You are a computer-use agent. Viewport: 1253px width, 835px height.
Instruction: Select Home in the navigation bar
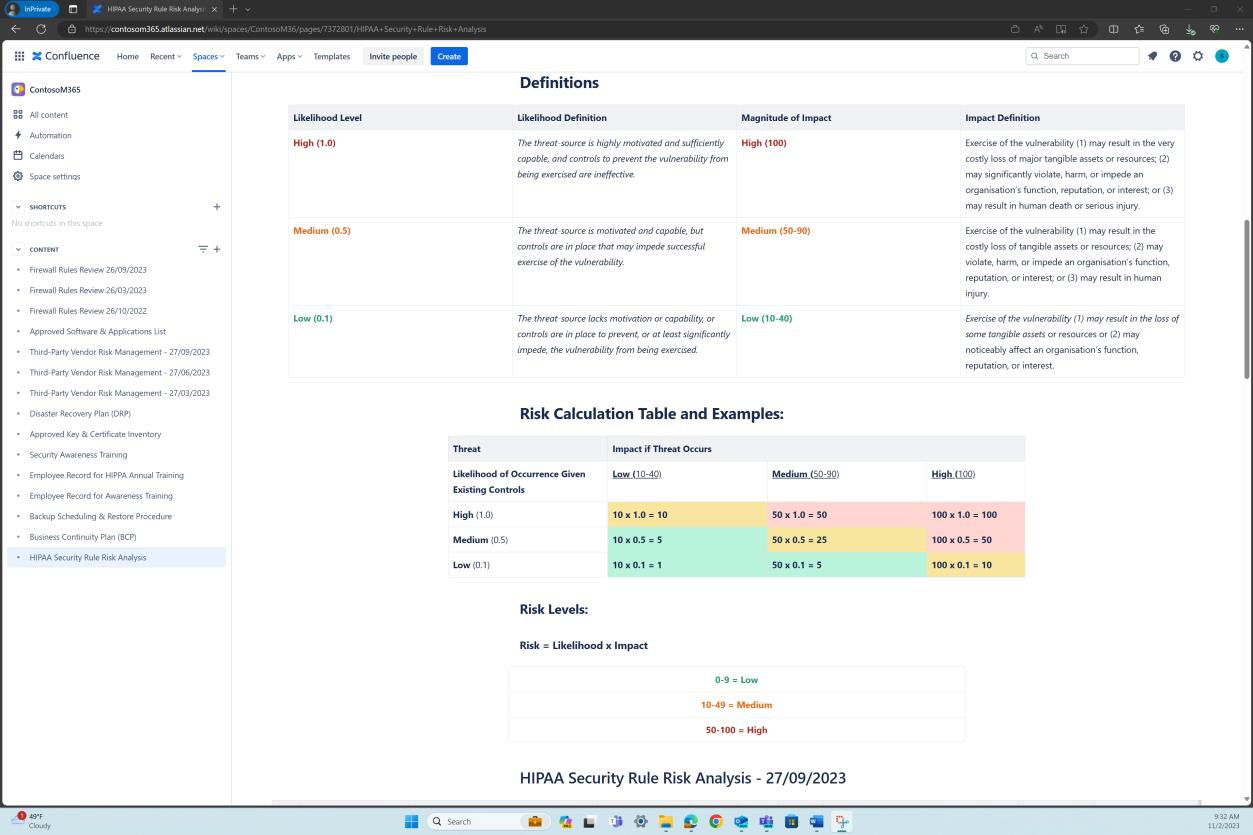pyautogui.click(x=127, y=56)
